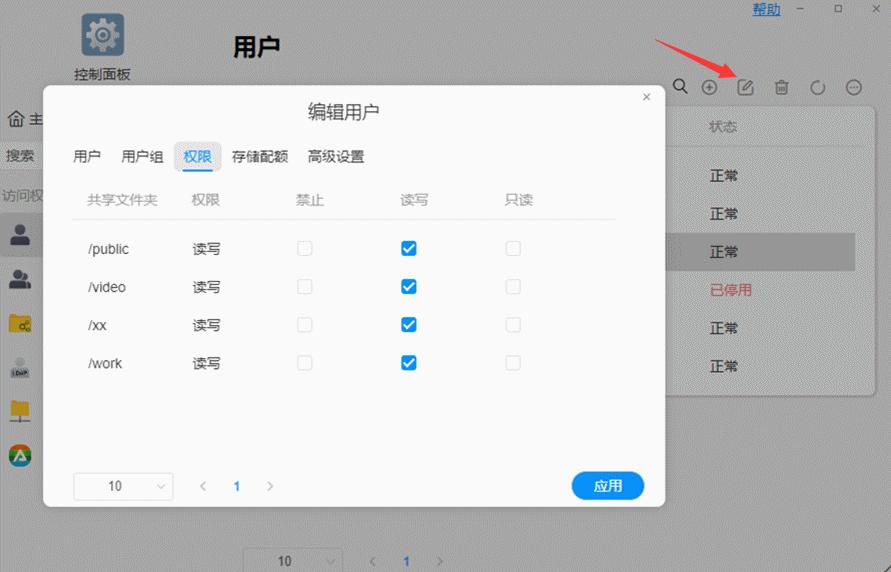Open the shared folder sidebar icon
Viewport: 891px width, 572px height.
tap(20, 324)
